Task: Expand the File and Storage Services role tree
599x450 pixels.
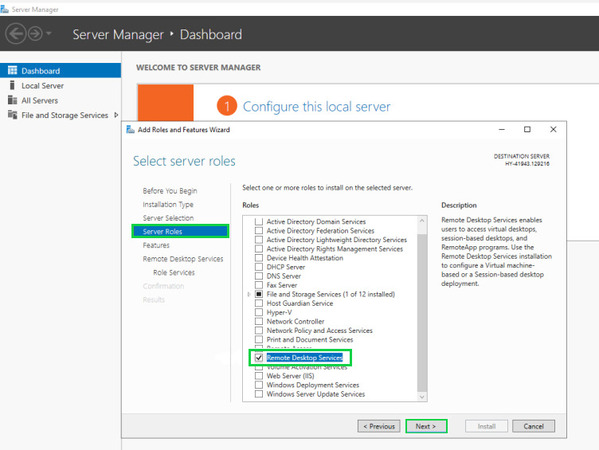Action: (249, 294)
